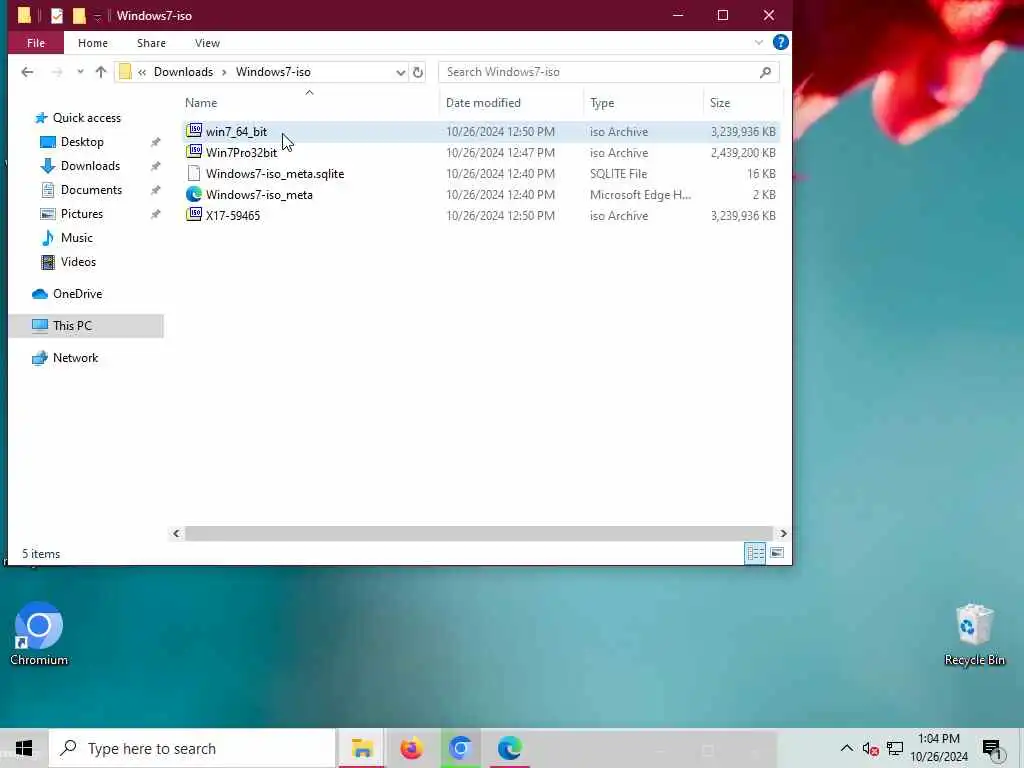Screen dimensions: 1024x768
Task: Sort files by Size column
Action: tap(720, 103)
